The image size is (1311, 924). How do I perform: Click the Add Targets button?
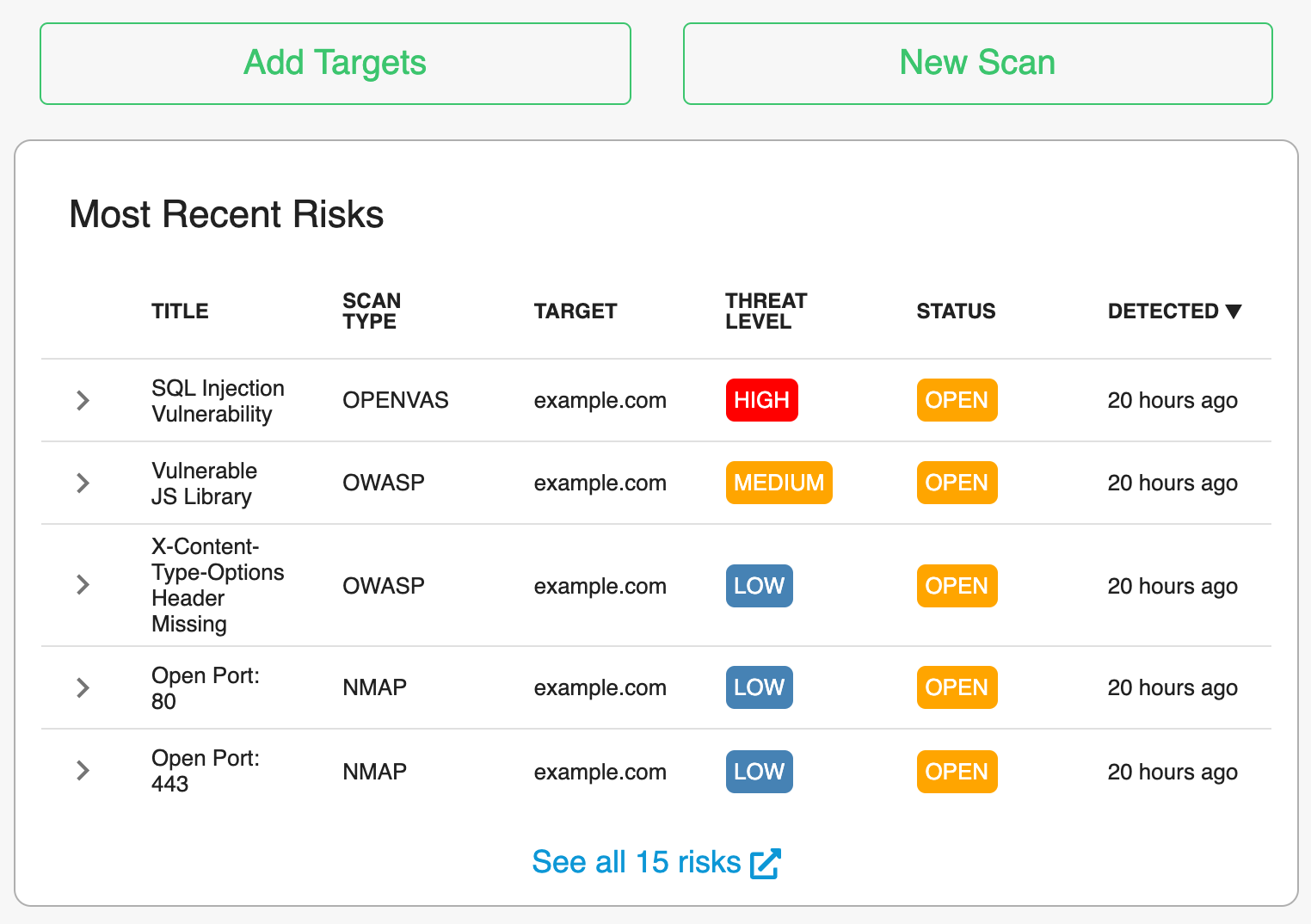(x=335, y=64)
